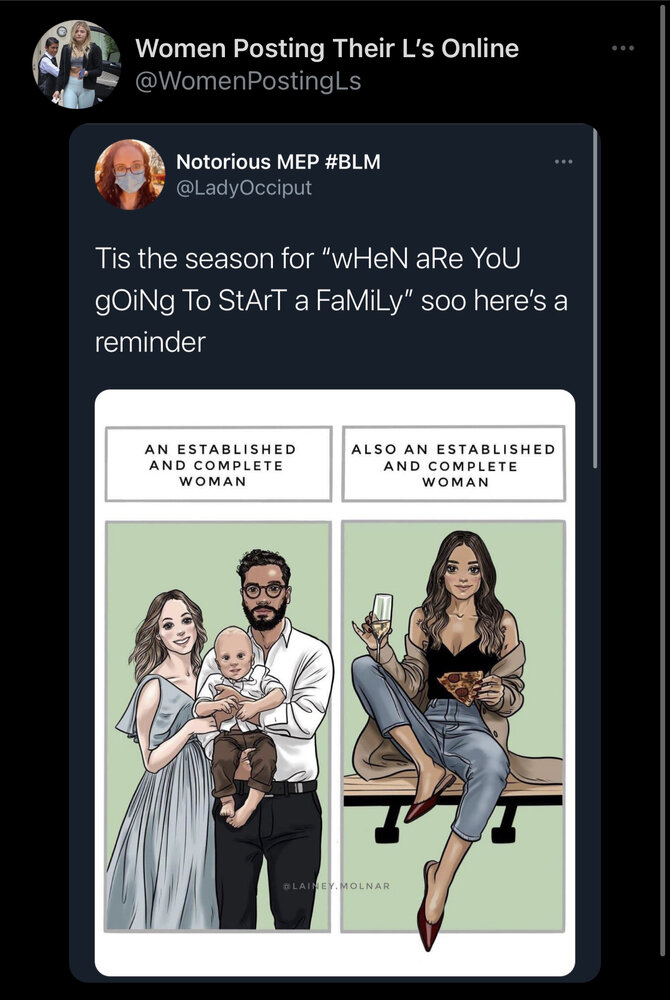Viewport: 670px width, 1000px height.
Task: Open the quoted tweet text about family
Action: 331,300
